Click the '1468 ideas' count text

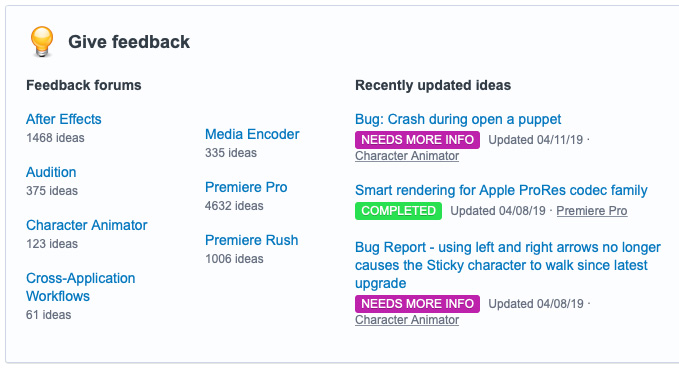pyautogui.click(x=55, y=138)
